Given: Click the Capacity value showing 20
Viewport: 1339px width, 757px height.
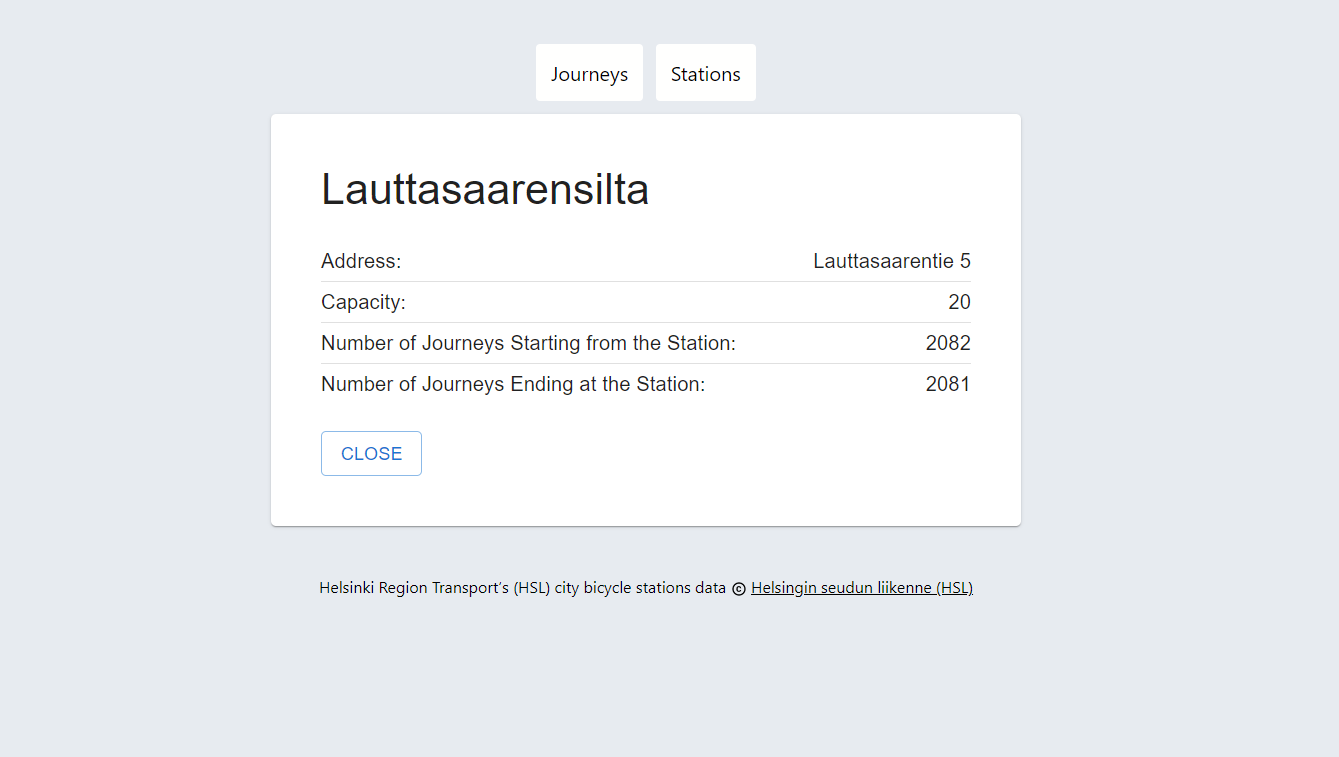Looking at the screenshot, I should point(959,301).
